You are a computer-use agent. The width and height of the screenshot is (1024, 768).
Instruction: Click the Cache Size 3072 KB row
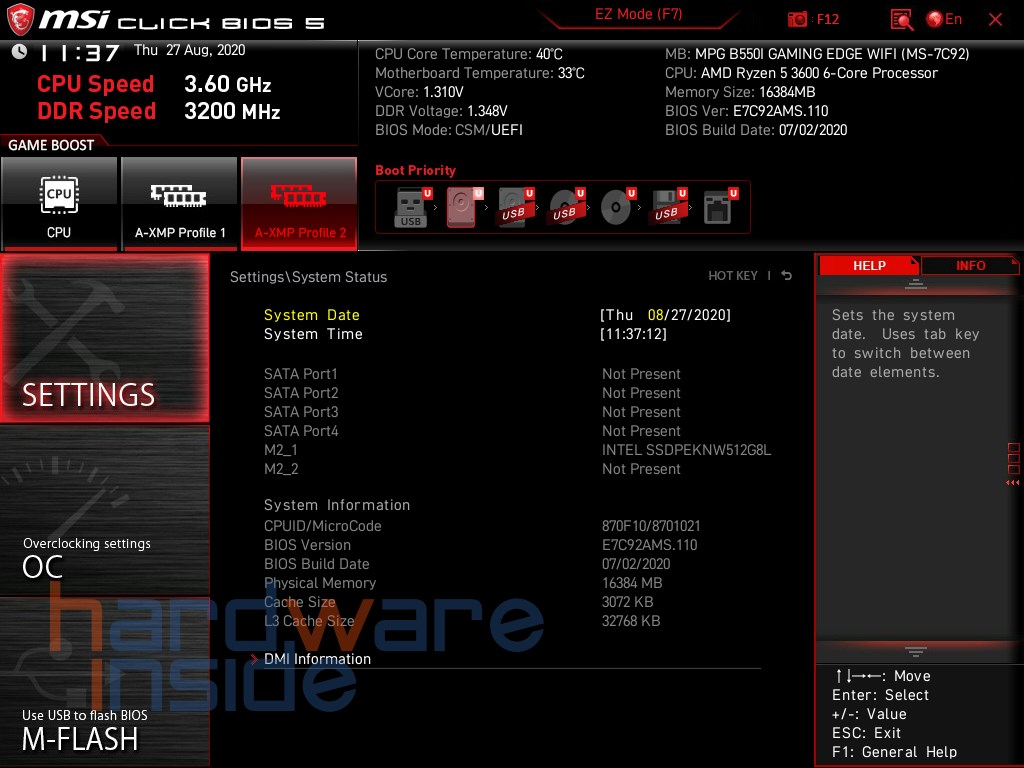pos(458,601)
